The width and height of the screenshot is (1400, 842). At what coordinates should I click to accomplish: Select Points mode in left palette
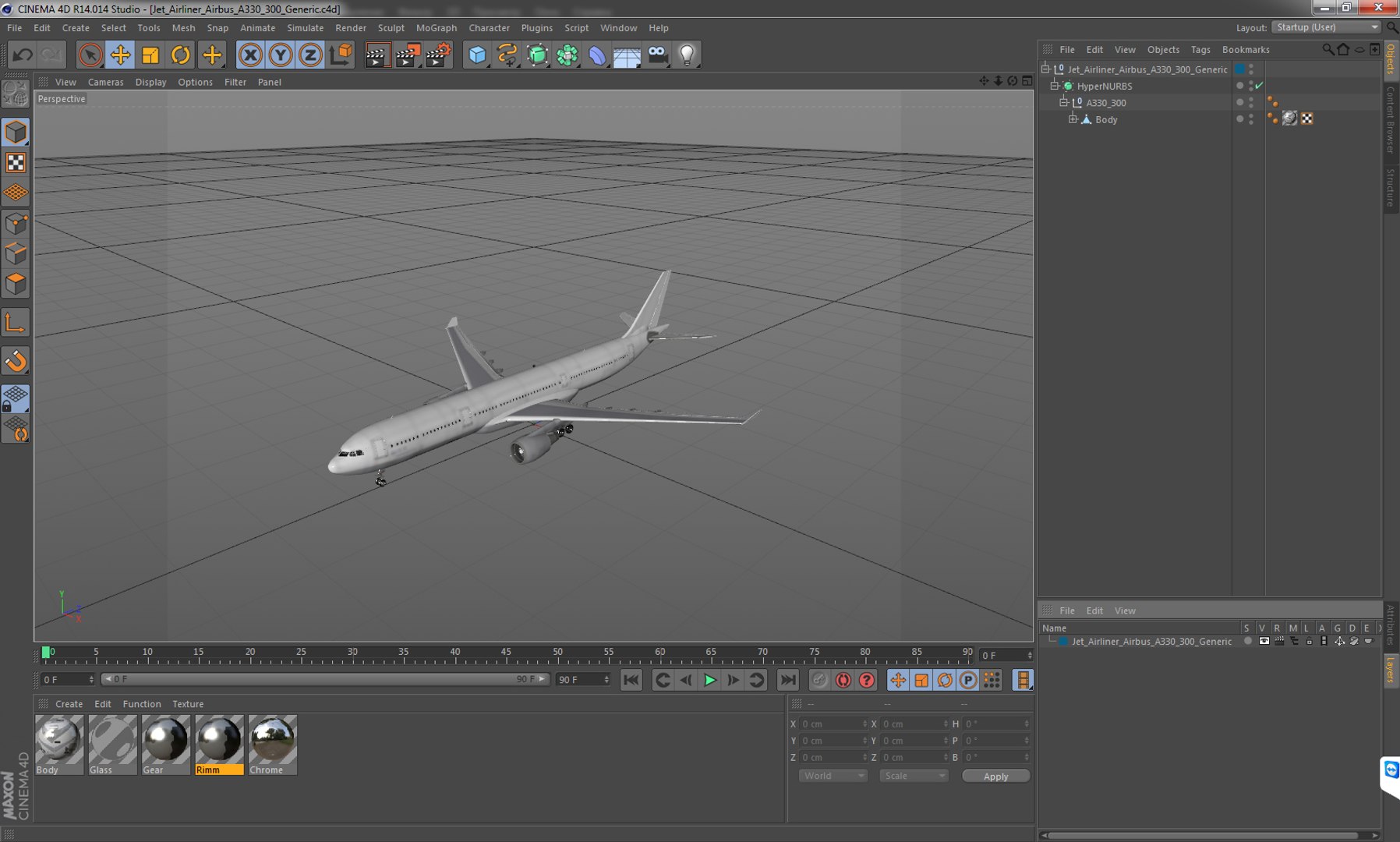tap(16, 224)
